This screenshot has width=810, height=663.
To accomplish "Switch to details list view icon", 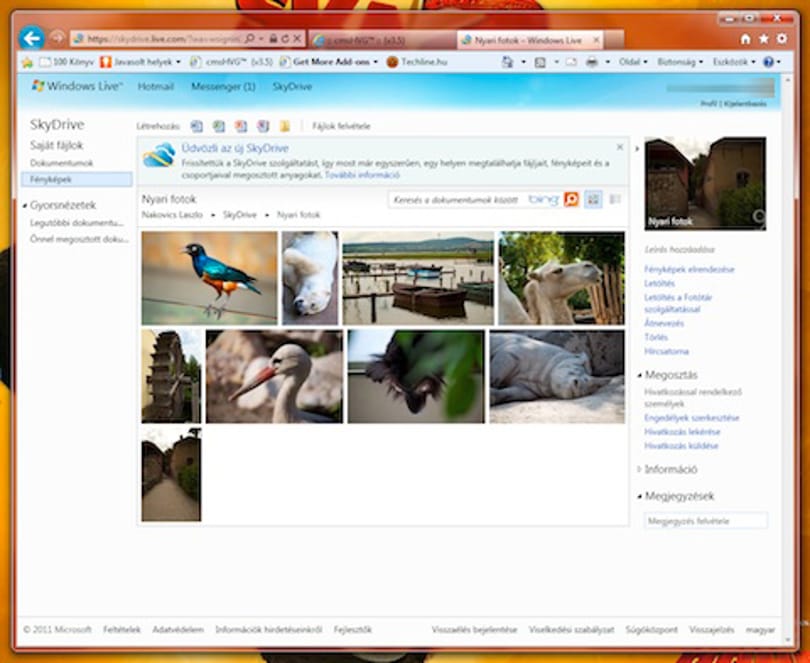I will point(615,199).
